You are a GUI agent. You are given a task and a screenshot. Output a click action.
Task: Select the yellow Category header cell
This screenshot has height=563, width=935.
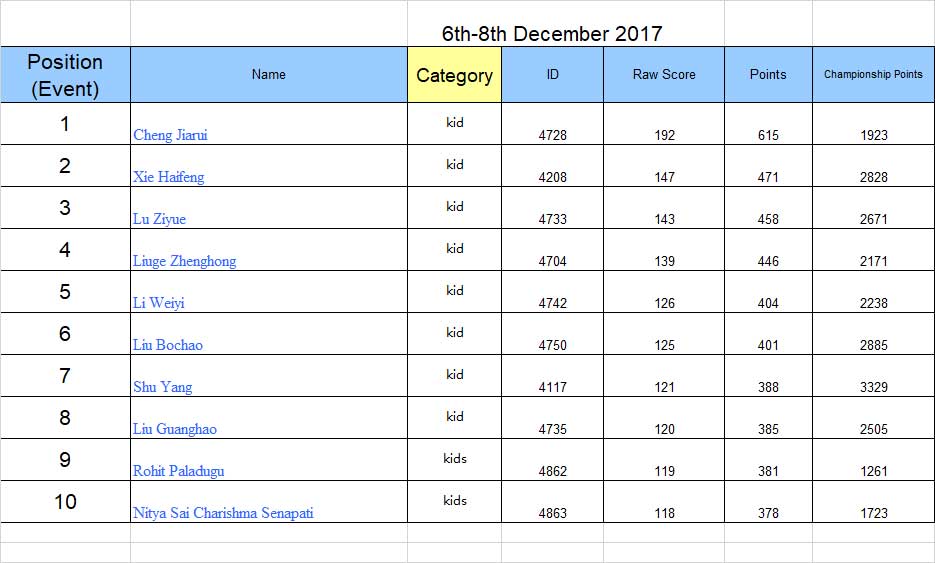(454, 75)
